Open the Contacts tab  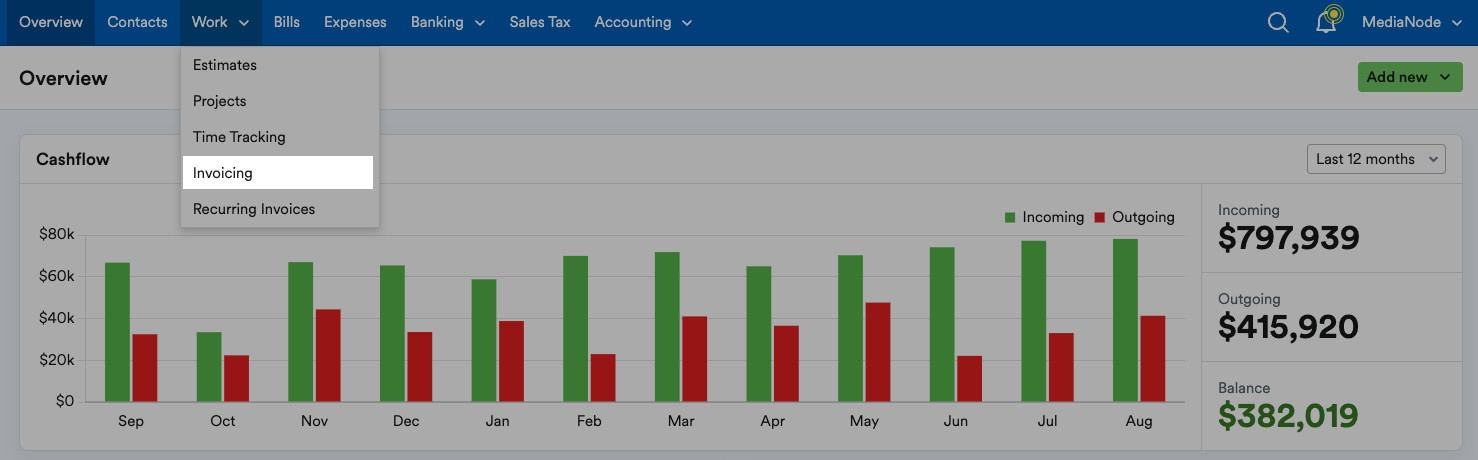(137, 22)
